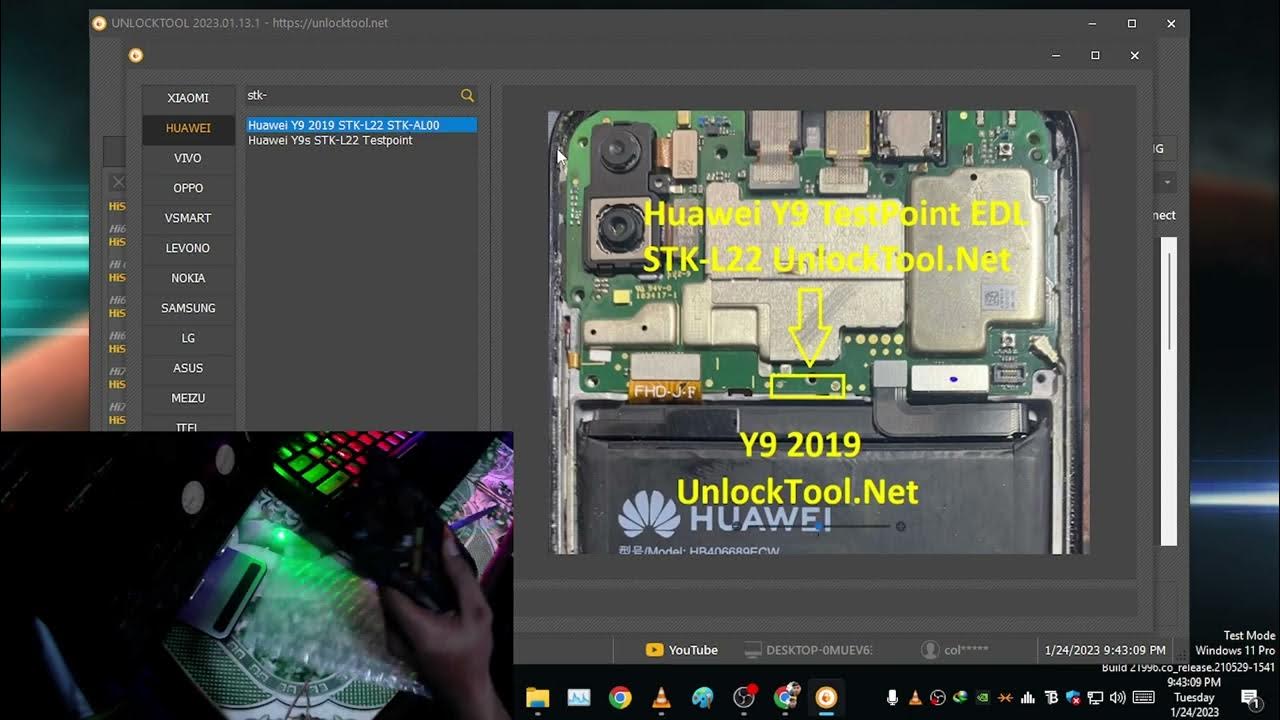1280x720 pixels.
Task: Maximize the brand selection dialog
Action: (1095, 56)
